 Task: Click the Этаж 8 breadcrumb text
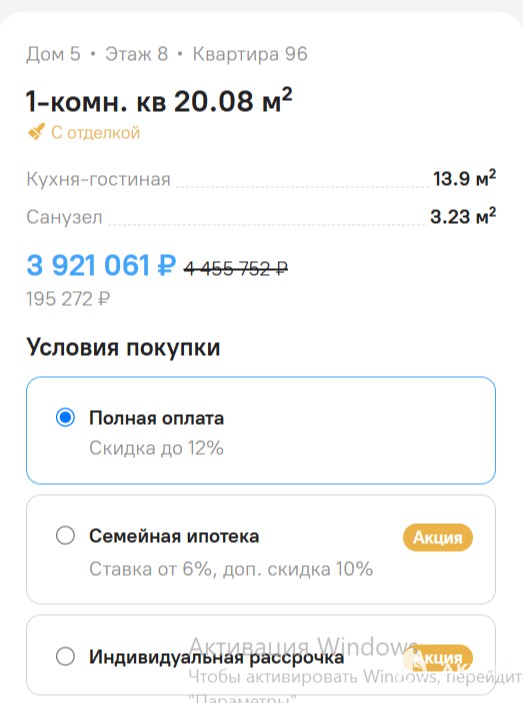137,54
